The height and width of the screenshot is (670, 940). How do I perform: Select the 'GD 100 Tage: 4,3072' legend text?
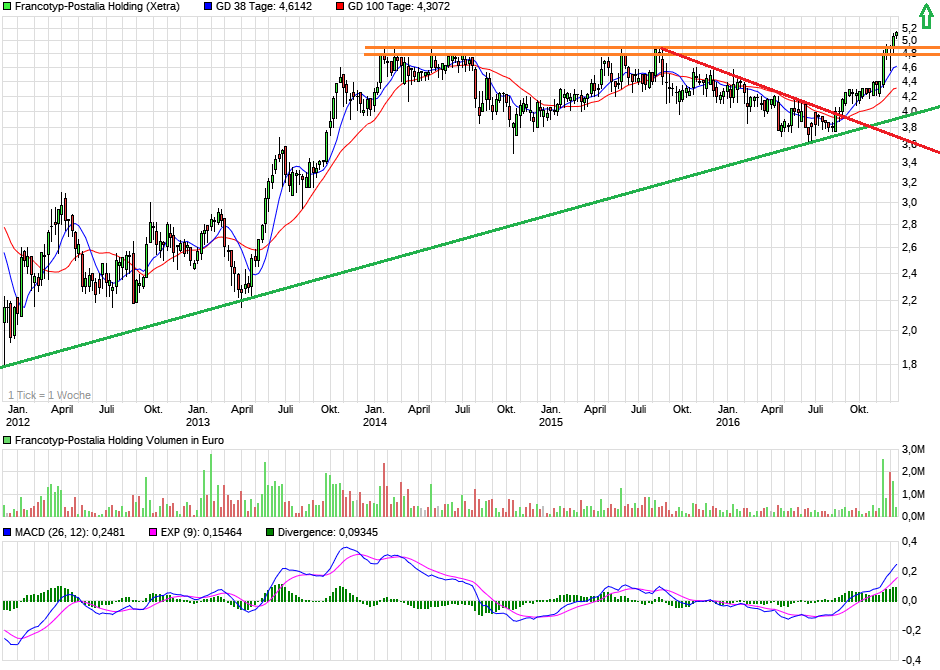coord(399,7)
